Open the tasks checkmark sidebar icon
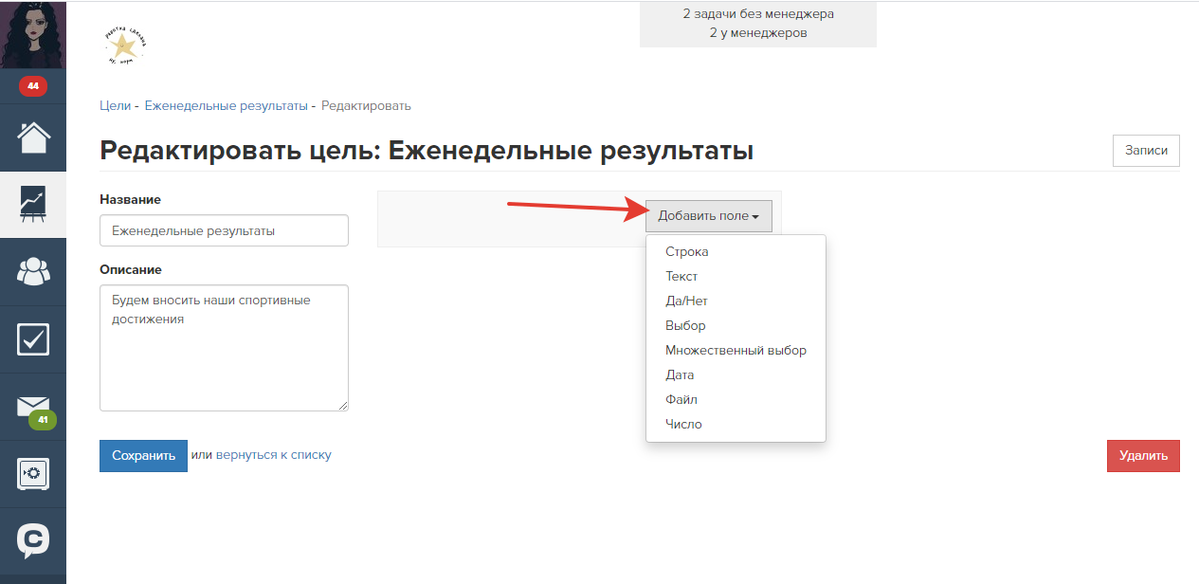The width and height of the screenshot is (1199, 584). (x=33, y=339)
